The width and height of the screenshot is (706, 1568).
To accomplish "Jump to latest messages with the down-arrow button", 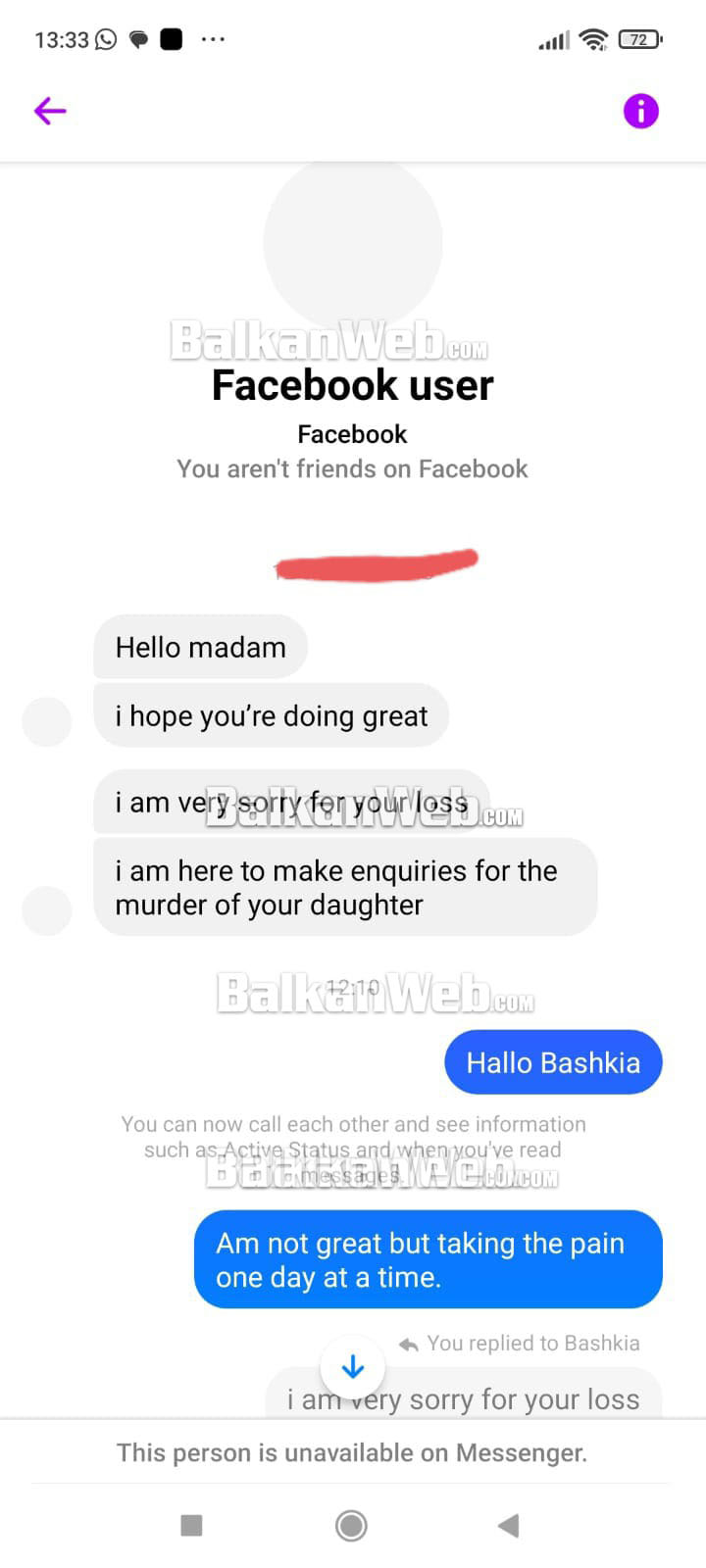I will [x=353, y=1366].
